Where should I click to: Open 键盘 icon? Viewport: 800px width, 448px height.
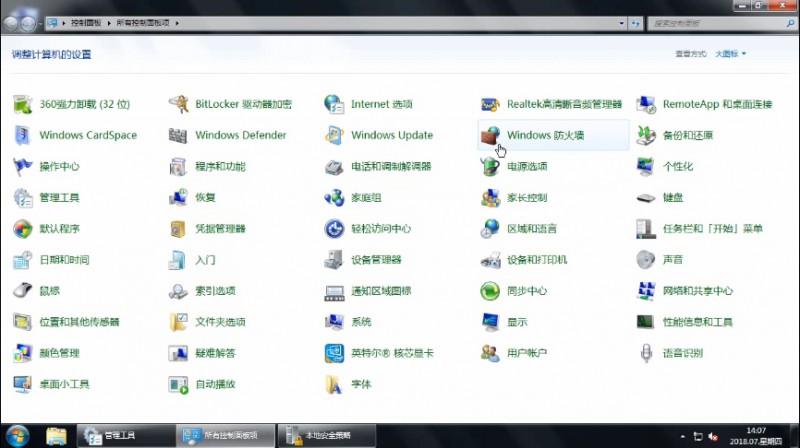[x=646, y=197]
